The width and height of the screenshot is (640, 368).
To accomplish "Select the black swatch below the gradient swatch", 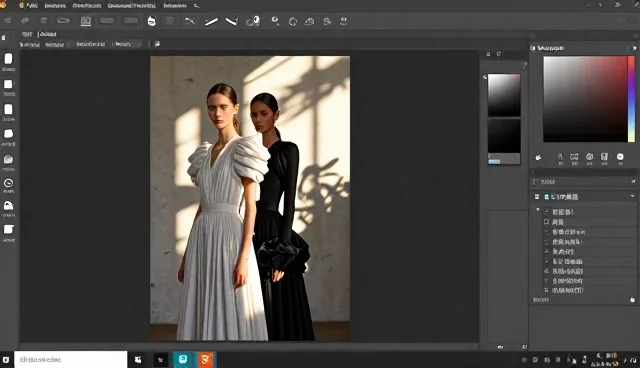I will [504, 136].
